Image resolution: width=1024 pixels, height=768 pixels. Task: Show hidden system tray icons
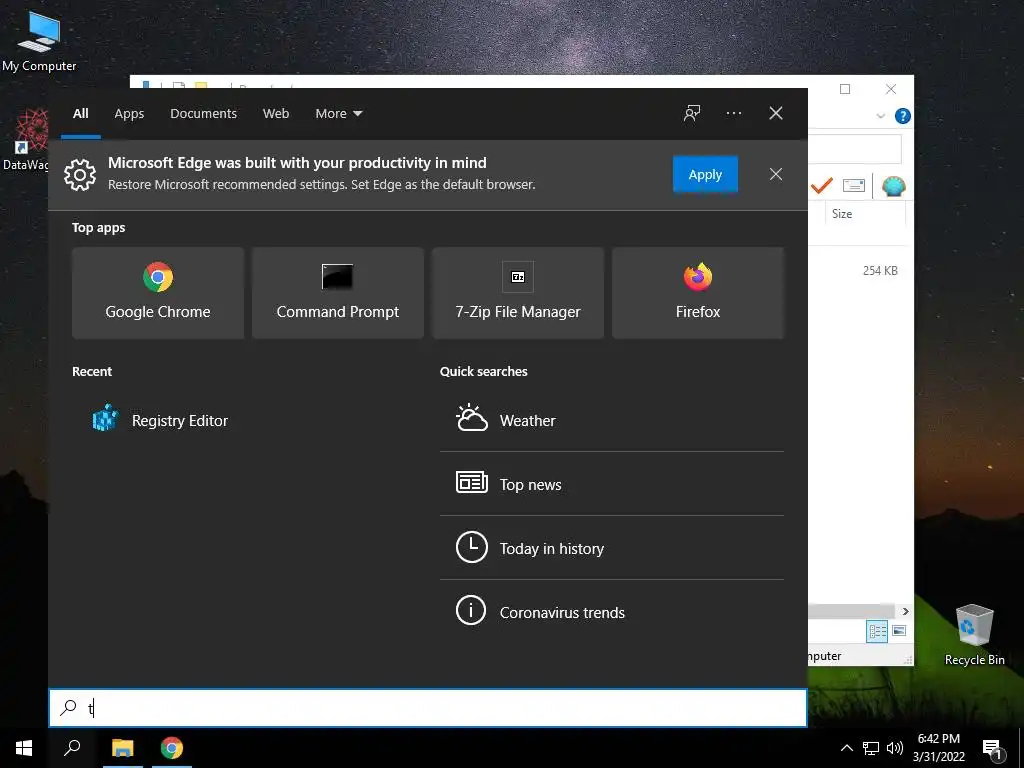point(846,748)
